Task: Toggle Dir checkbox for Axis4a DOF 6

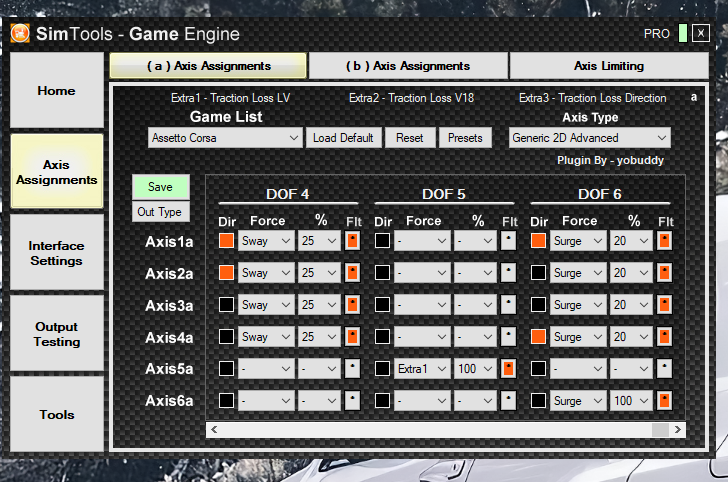Action: coord(539,337)
